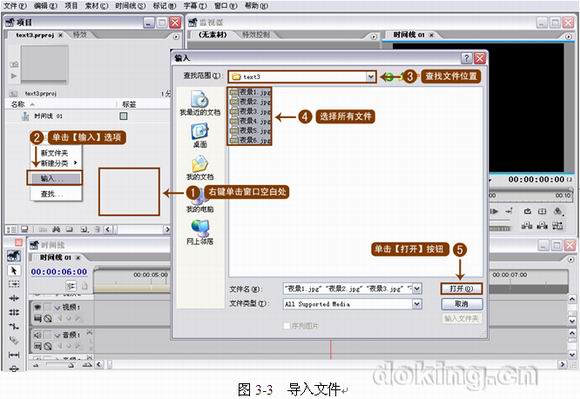This screenshot has height=399, width=580.
Task: Click the Extract icon in program monitor
Action: tap(542, 225)
